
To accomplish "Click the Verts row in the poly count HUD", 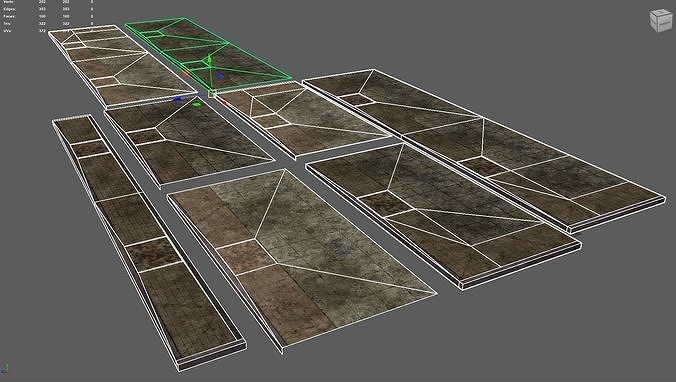I will coord(47,2).
